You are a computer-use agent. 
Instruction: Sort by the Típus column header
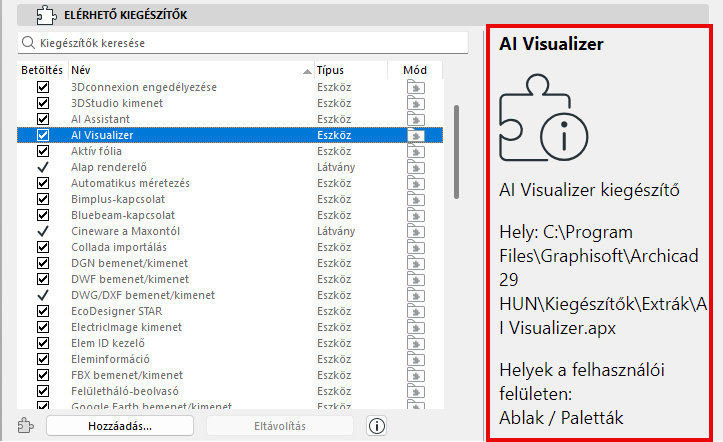(351, 70)
